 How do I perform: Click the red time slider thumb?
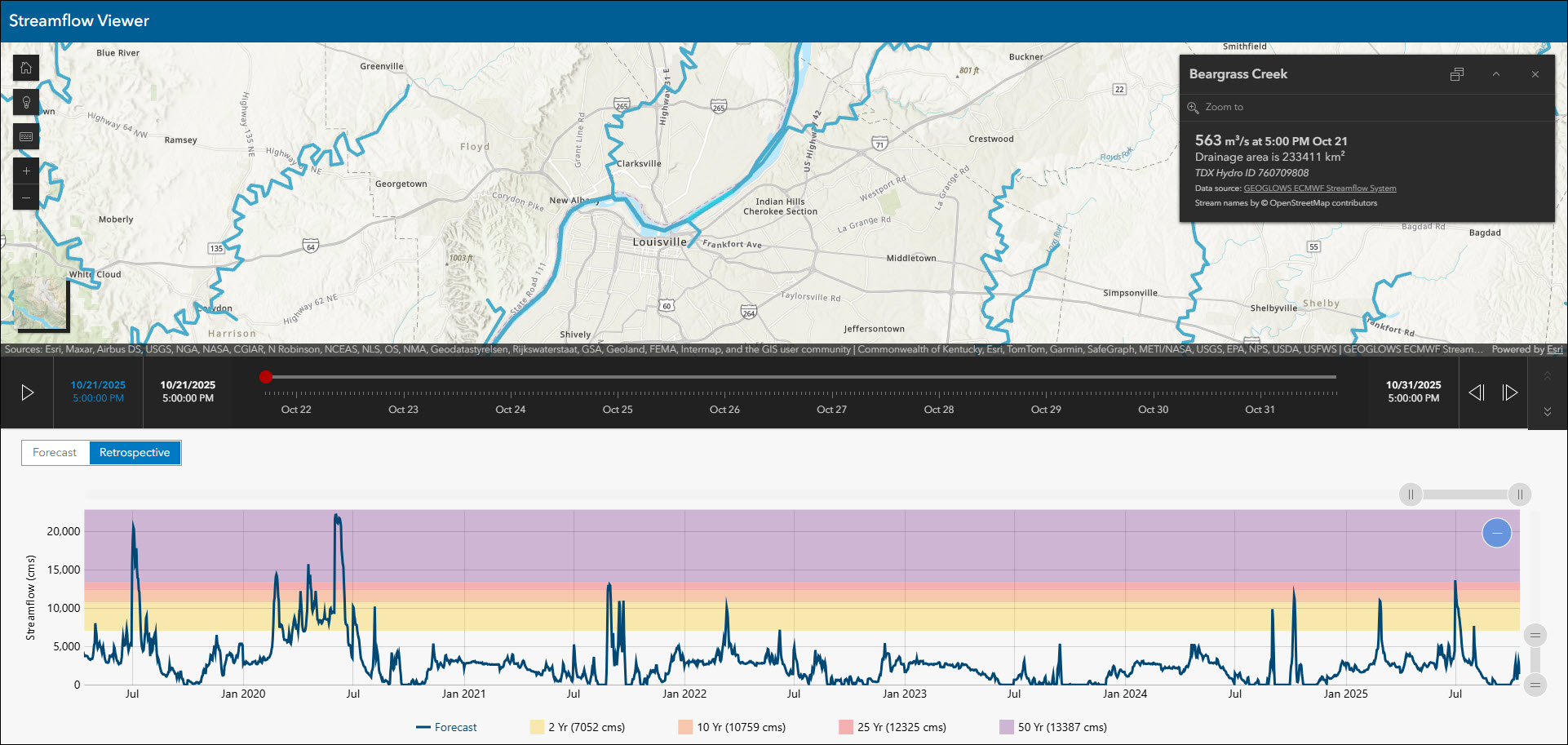point(266,377)
